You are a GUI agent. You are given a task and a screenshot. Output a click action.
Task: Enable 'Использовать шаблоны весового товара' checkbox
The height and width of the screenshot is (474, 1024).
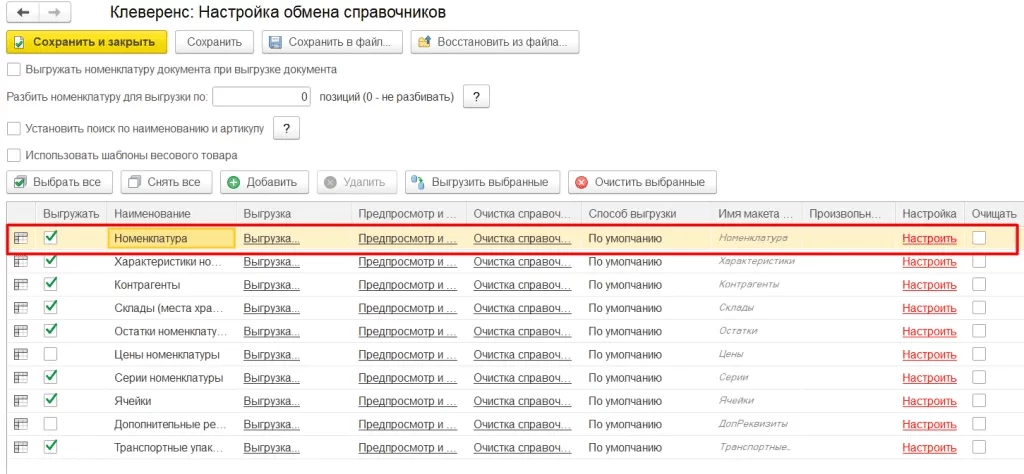coord(14,155)
